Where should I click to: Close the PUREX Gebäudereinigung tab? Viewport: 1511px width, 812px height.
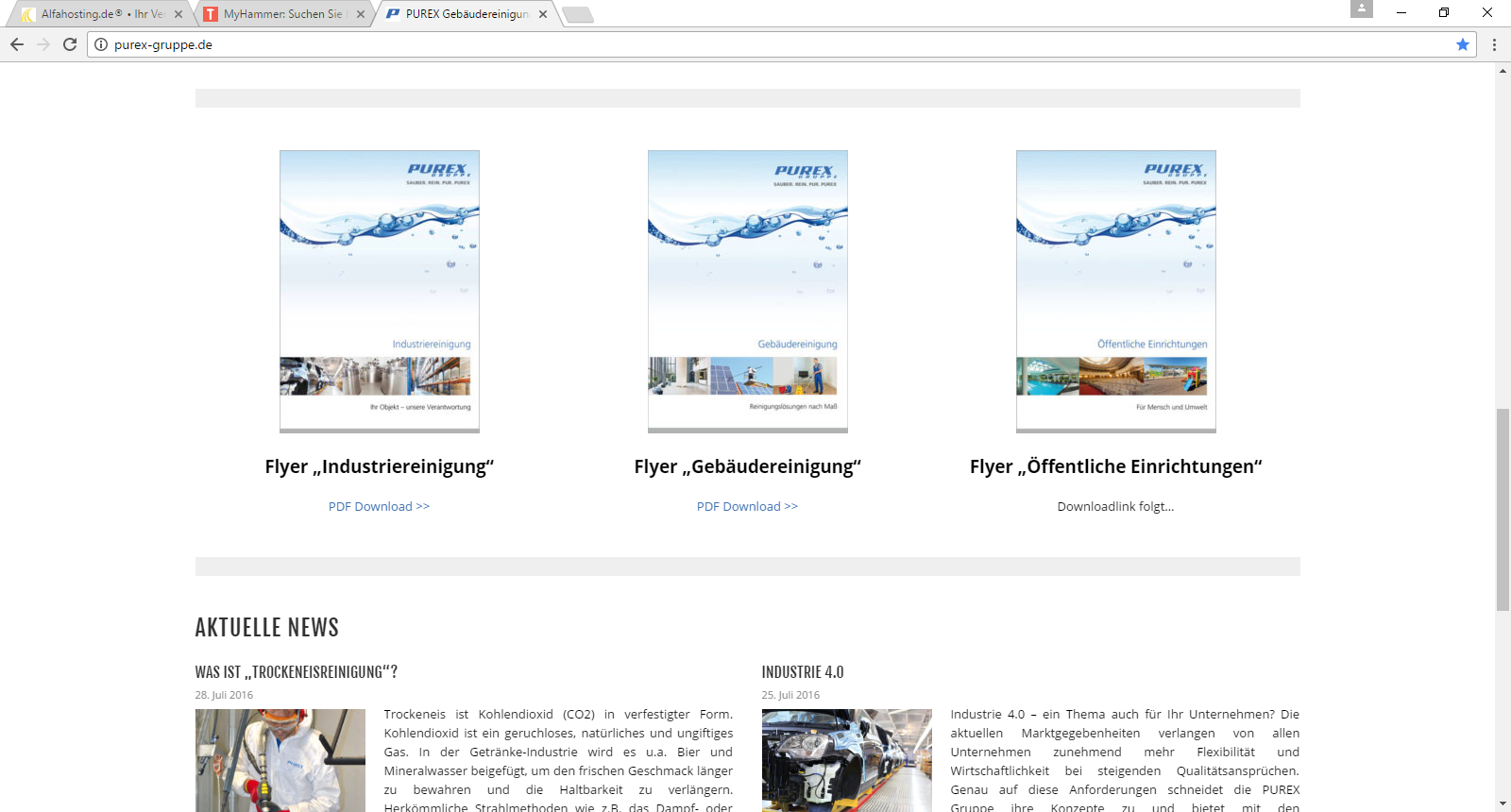click(543, 14)
